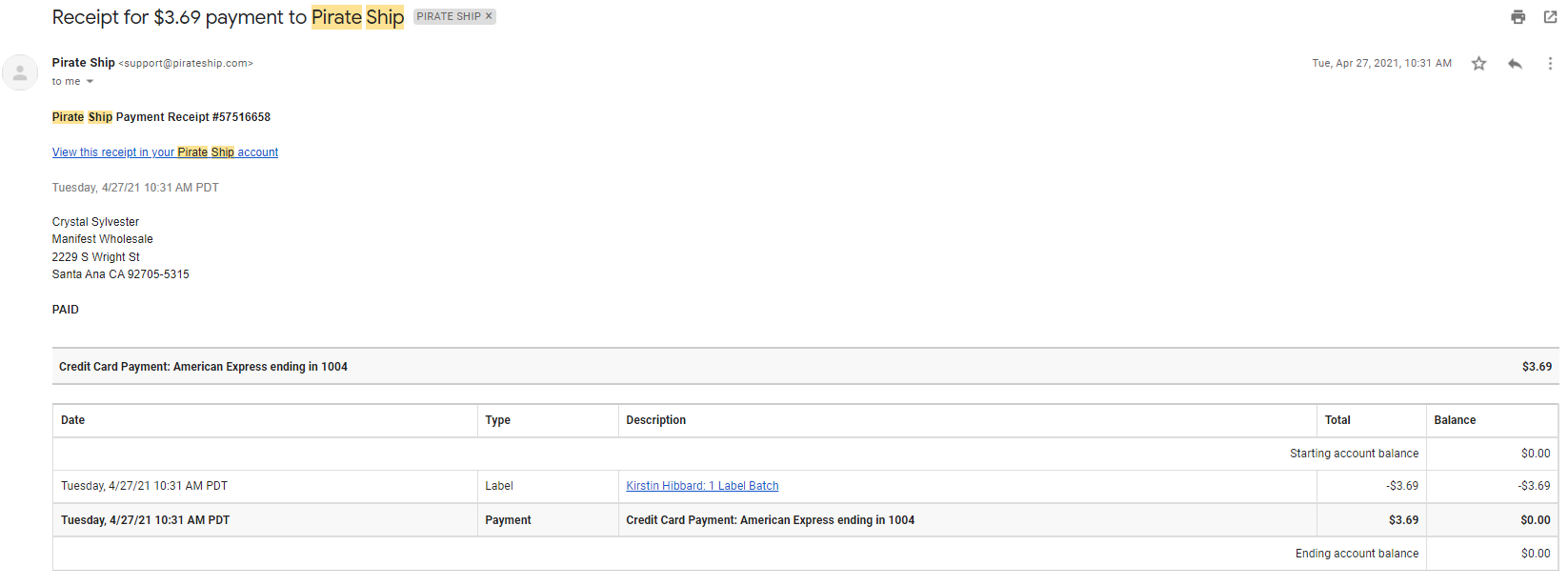Star this Pirate Ship email
This screenshot has height=586, width=1568.
coord(1478,64)
